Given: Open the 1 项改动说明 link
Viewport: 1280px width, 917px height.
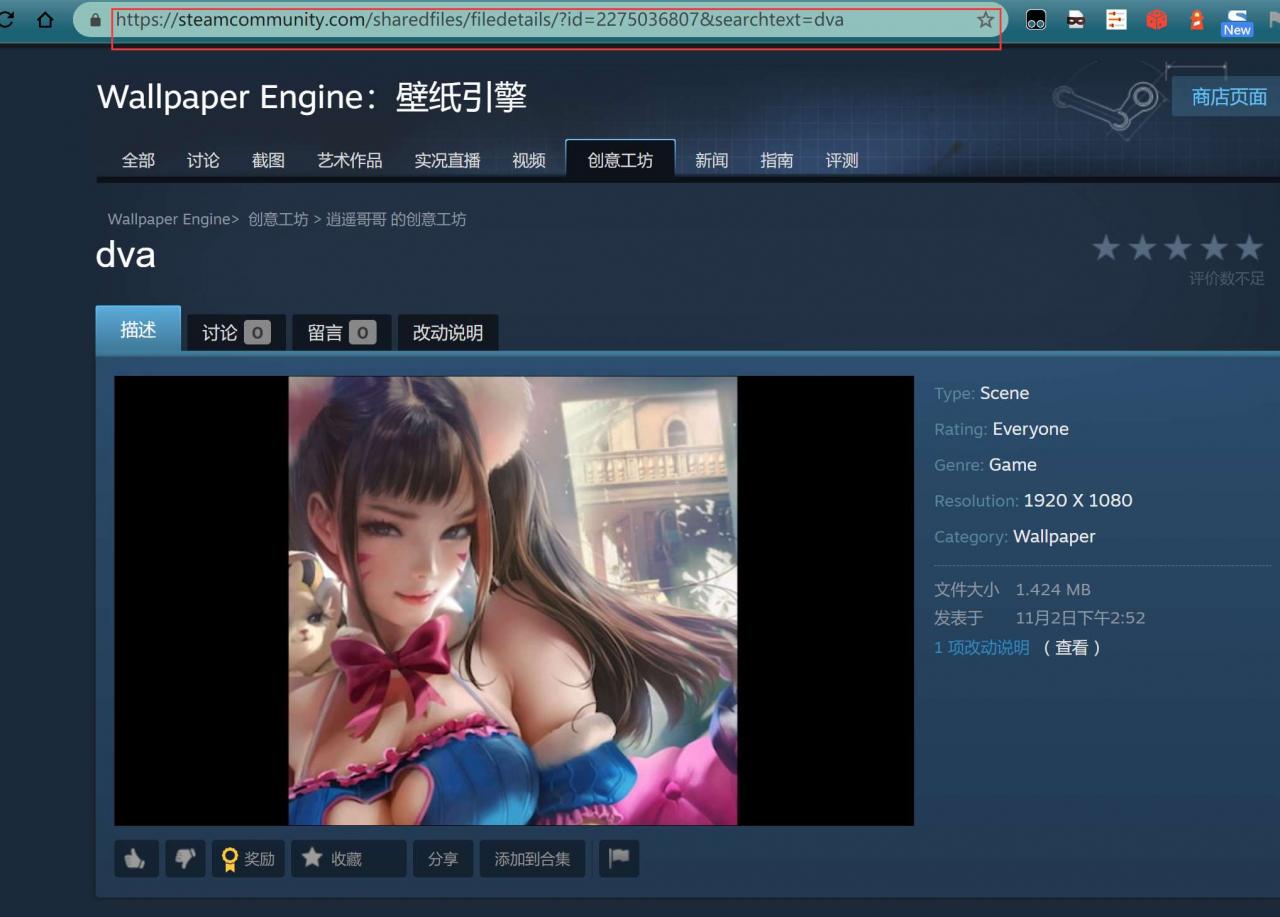Looking at the screenshot, I should tap(981, 647).
